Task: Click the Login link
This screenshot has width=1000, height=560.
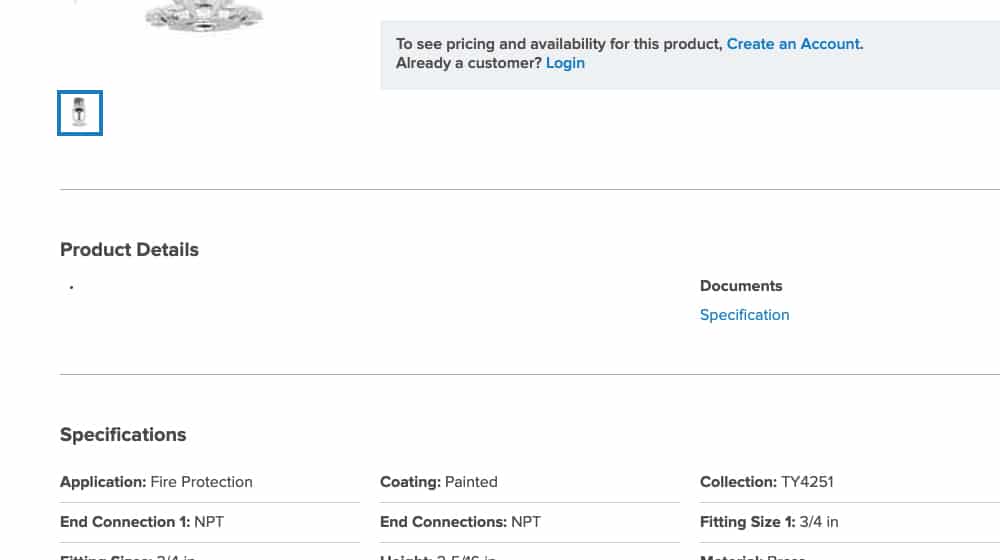Action: pyautogui.click(x=565, y=63)
